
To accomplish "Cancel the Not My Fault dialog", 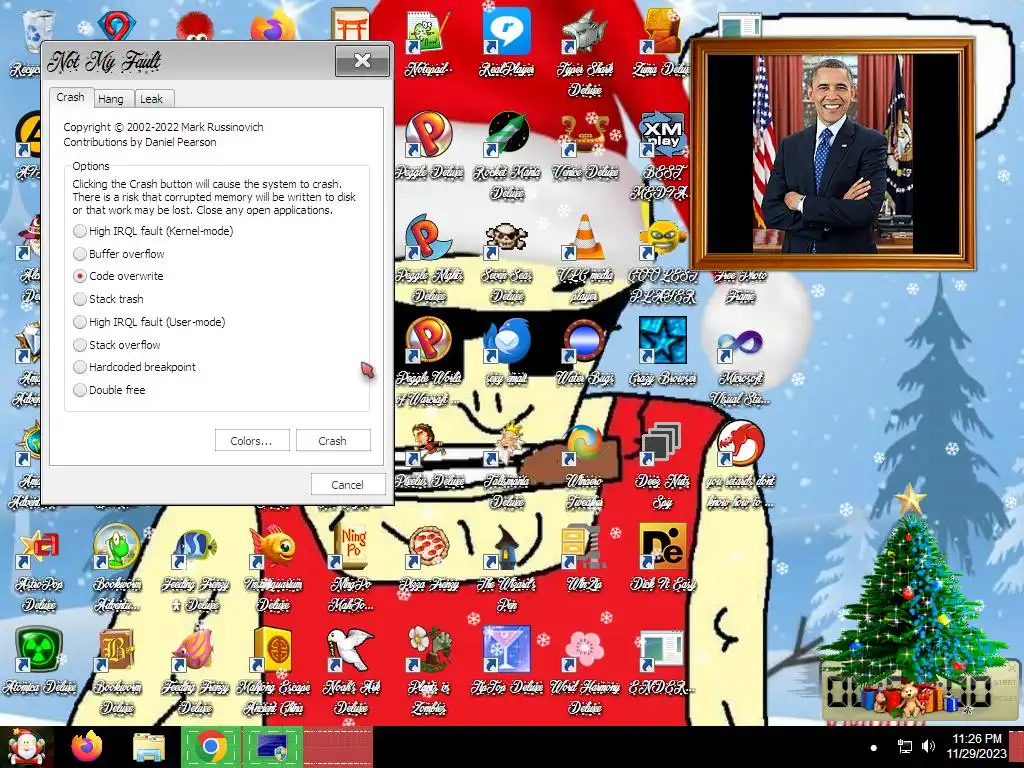I will point(348,485).
